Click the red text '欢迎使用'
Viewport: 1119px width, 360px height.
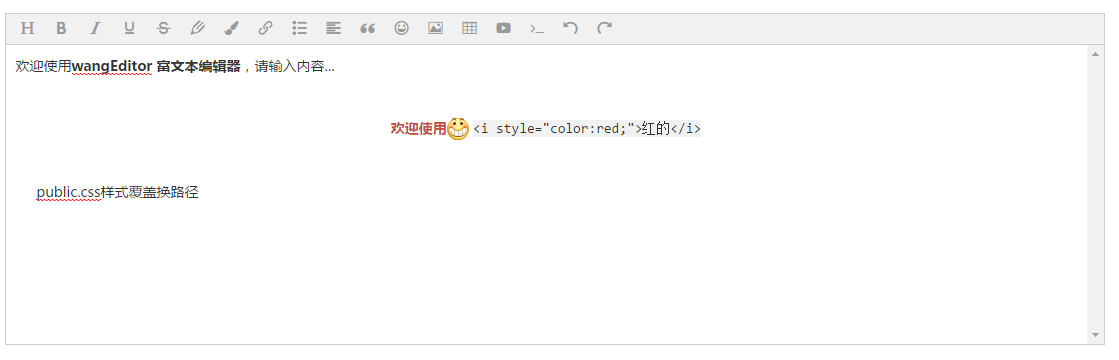tap(418, 129)
